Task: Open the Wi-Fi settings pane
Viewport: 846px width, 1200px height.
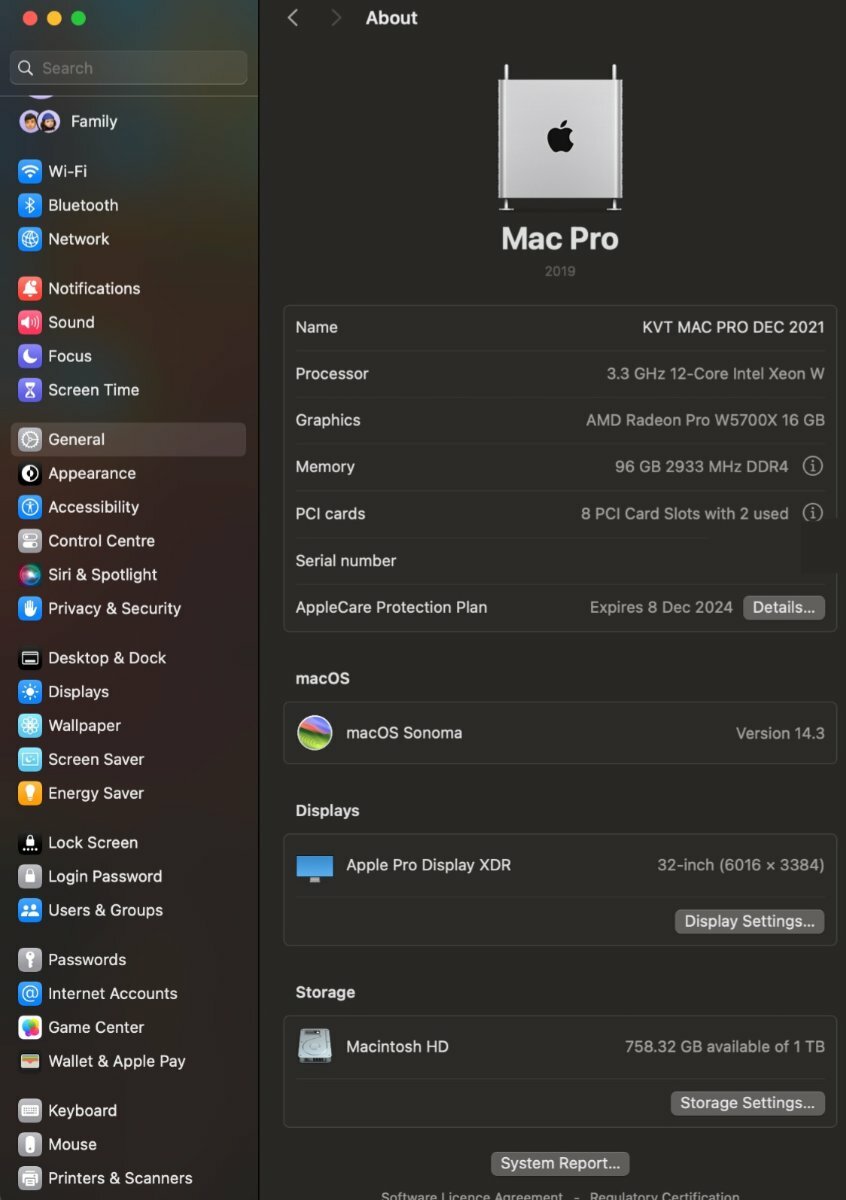Action: [x=128, y=171]
